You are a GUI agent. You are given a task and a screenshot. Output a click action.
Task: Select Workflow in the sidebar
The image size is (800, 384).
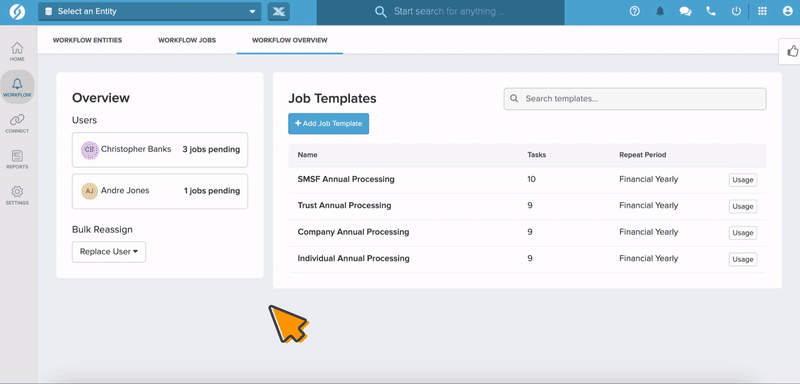[17, 87]
